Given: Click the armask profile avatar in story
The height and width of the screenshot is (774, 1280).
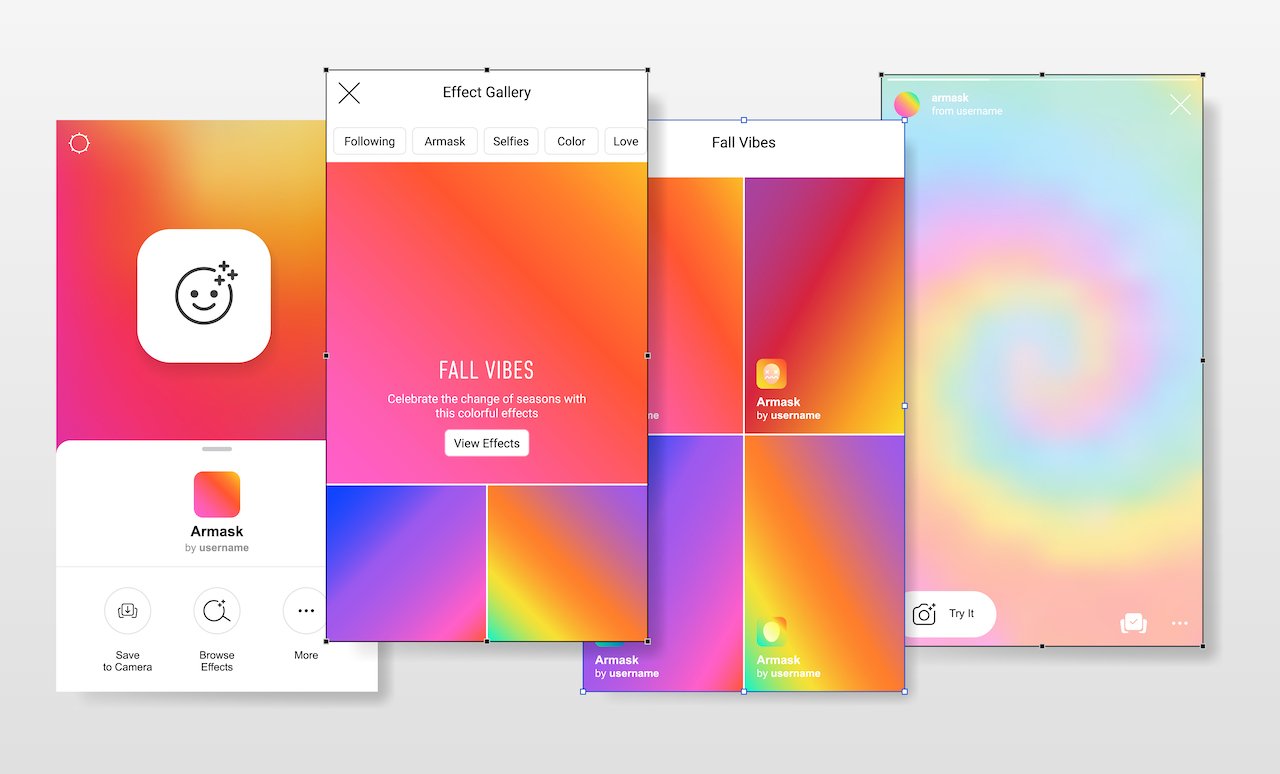Looking at the screenshot, I should pos(907,105).
